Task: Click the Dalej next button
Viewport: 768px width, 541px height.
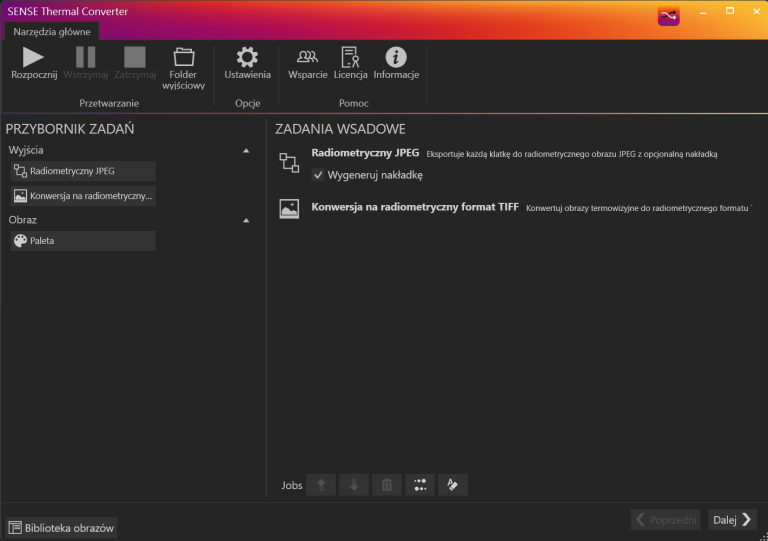Action: (x=732, y=519)
